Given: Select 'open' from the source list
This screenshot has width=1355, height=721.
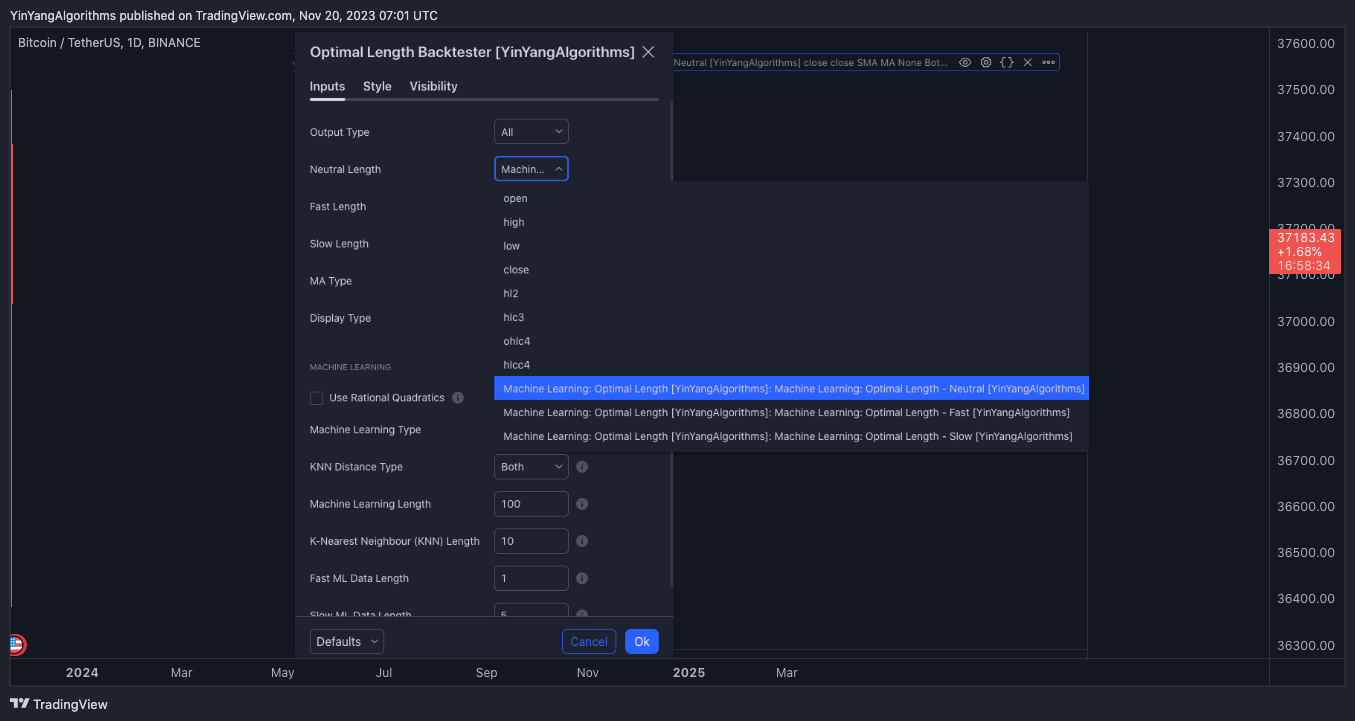Looking at the screenshot, I should (x=791, y=198).
